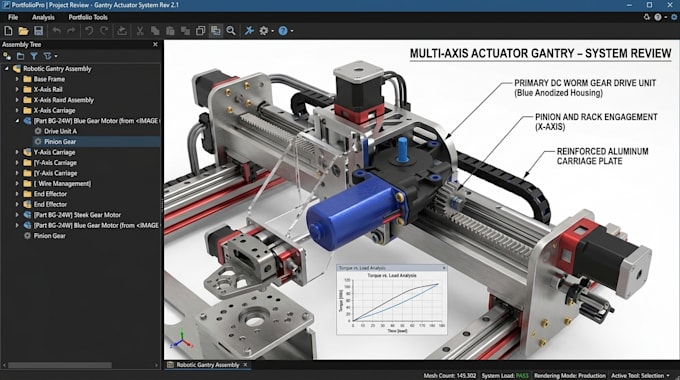Open dropdown arrow next to blue Help icon
680x380 pixels.
(x=292, y=31)
